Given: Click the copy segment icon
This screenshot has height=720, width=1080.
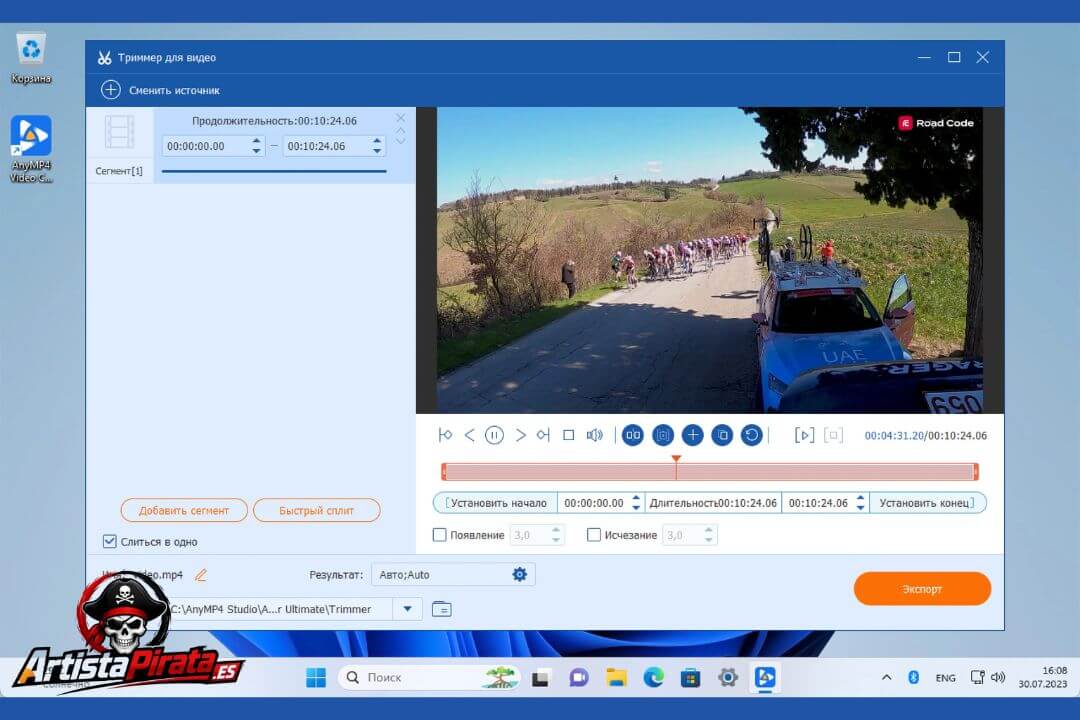Looking at the screenshot, I should 722,435.
